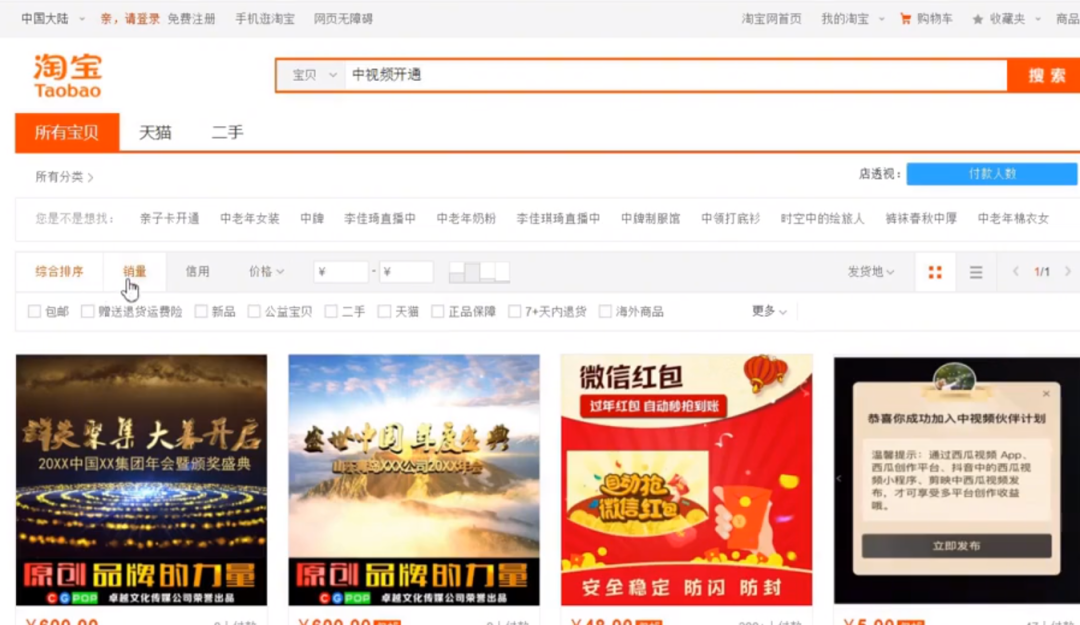Check the 新品 filter
Screen dimensions: 1080x625
(x=201, y=311)
